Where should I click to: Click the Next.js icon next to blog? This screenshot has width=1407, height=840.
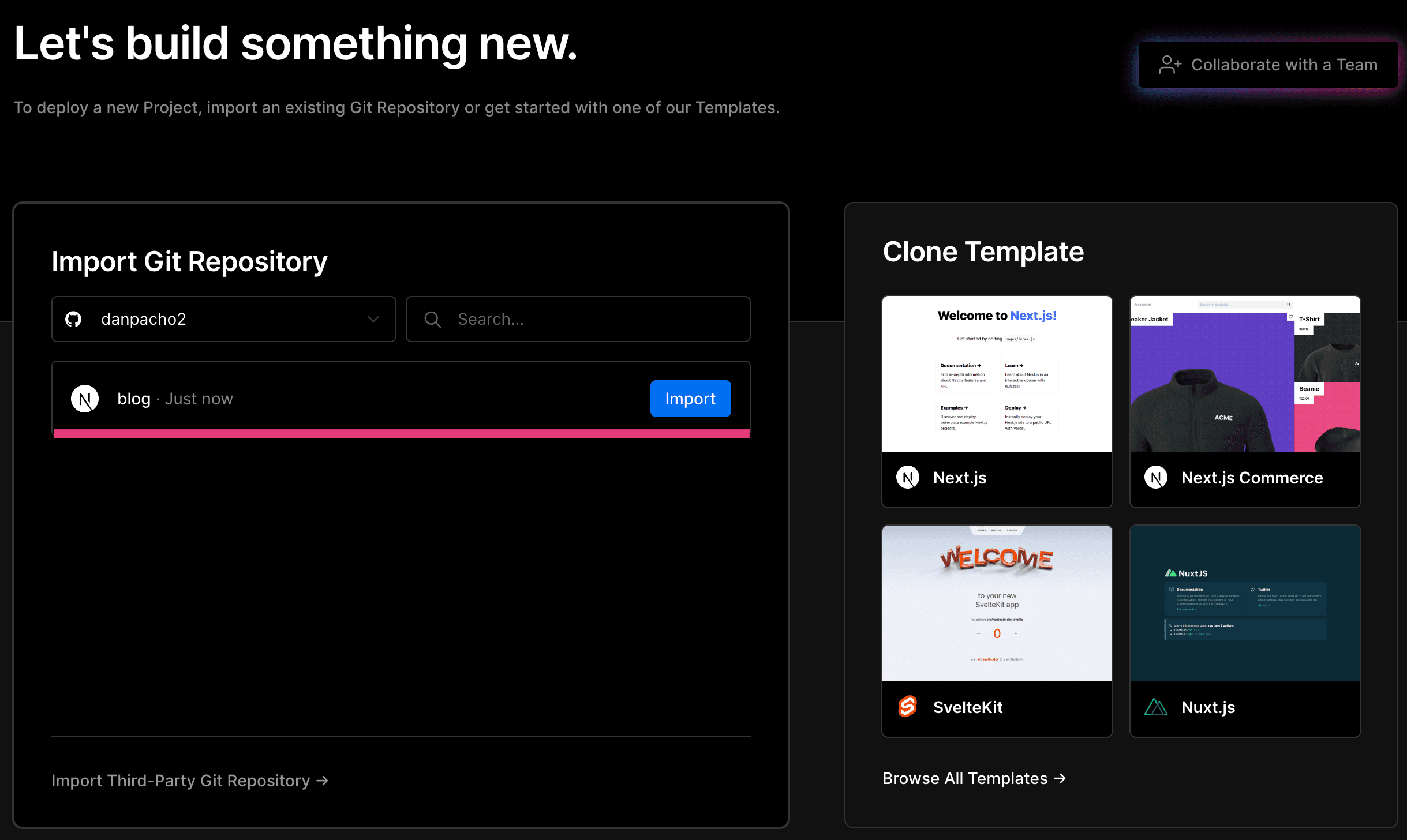click(x=85, y=399)
